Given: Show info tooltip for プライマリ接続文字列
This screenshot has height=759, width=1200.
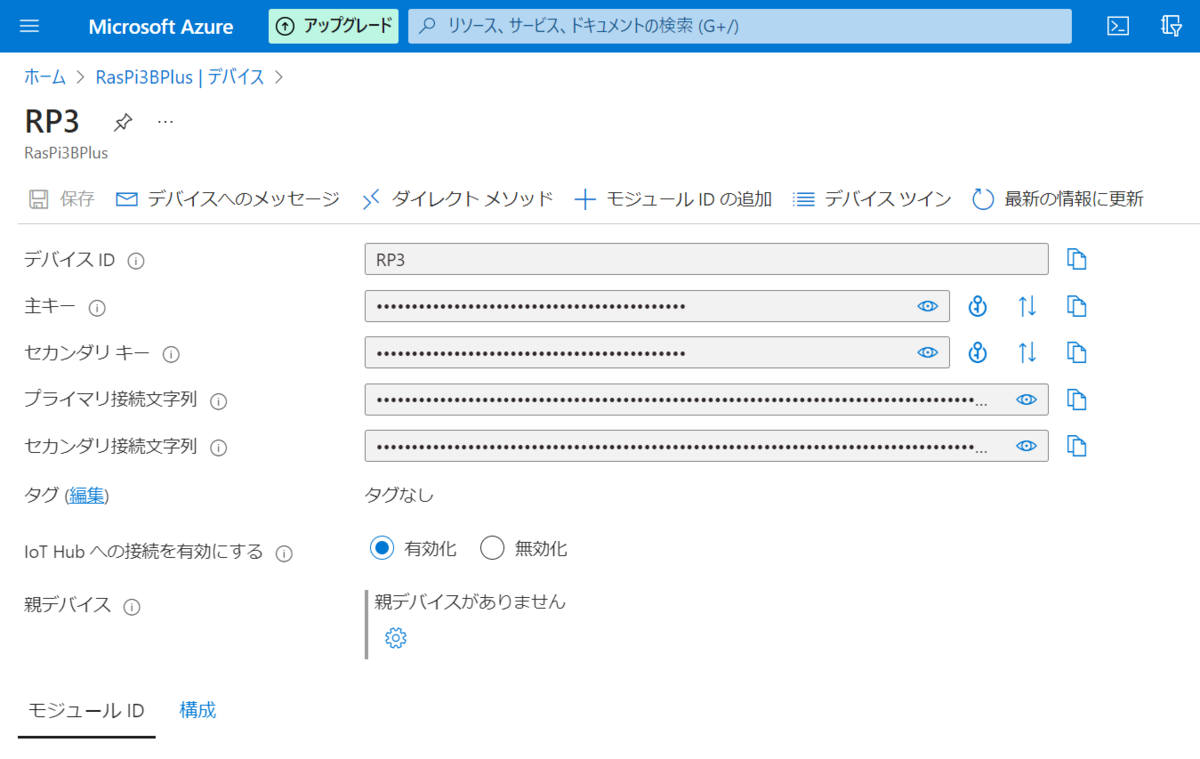Looking at the screenshot, I should point(219,401).
